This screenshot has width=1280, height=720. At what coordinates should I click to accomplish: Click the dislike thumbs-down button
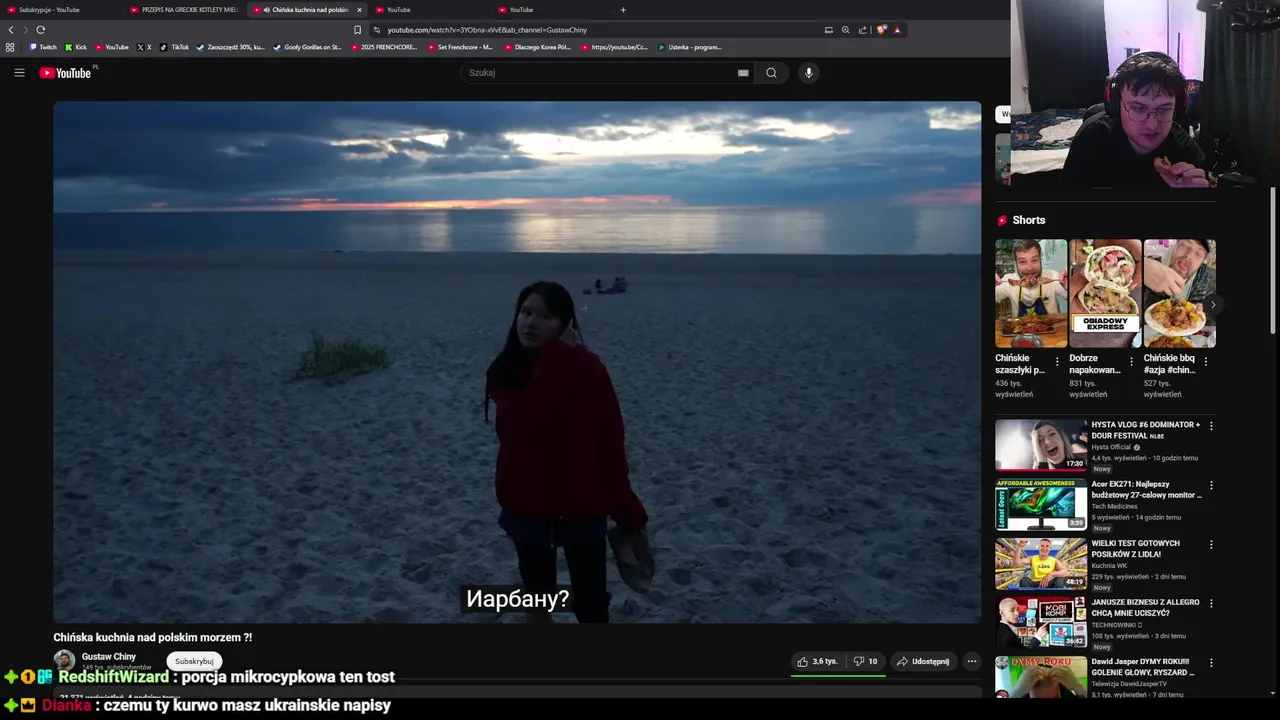(x=865, y=661)
